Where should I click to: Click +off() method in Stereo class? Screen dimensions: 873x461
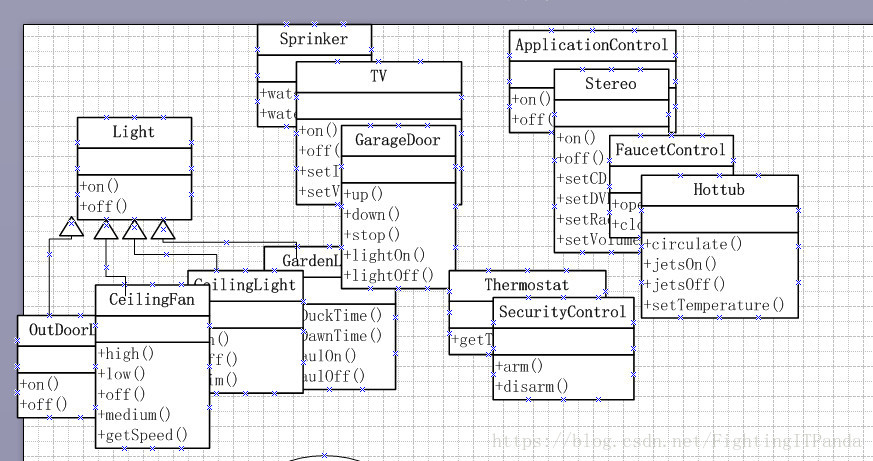580,158
